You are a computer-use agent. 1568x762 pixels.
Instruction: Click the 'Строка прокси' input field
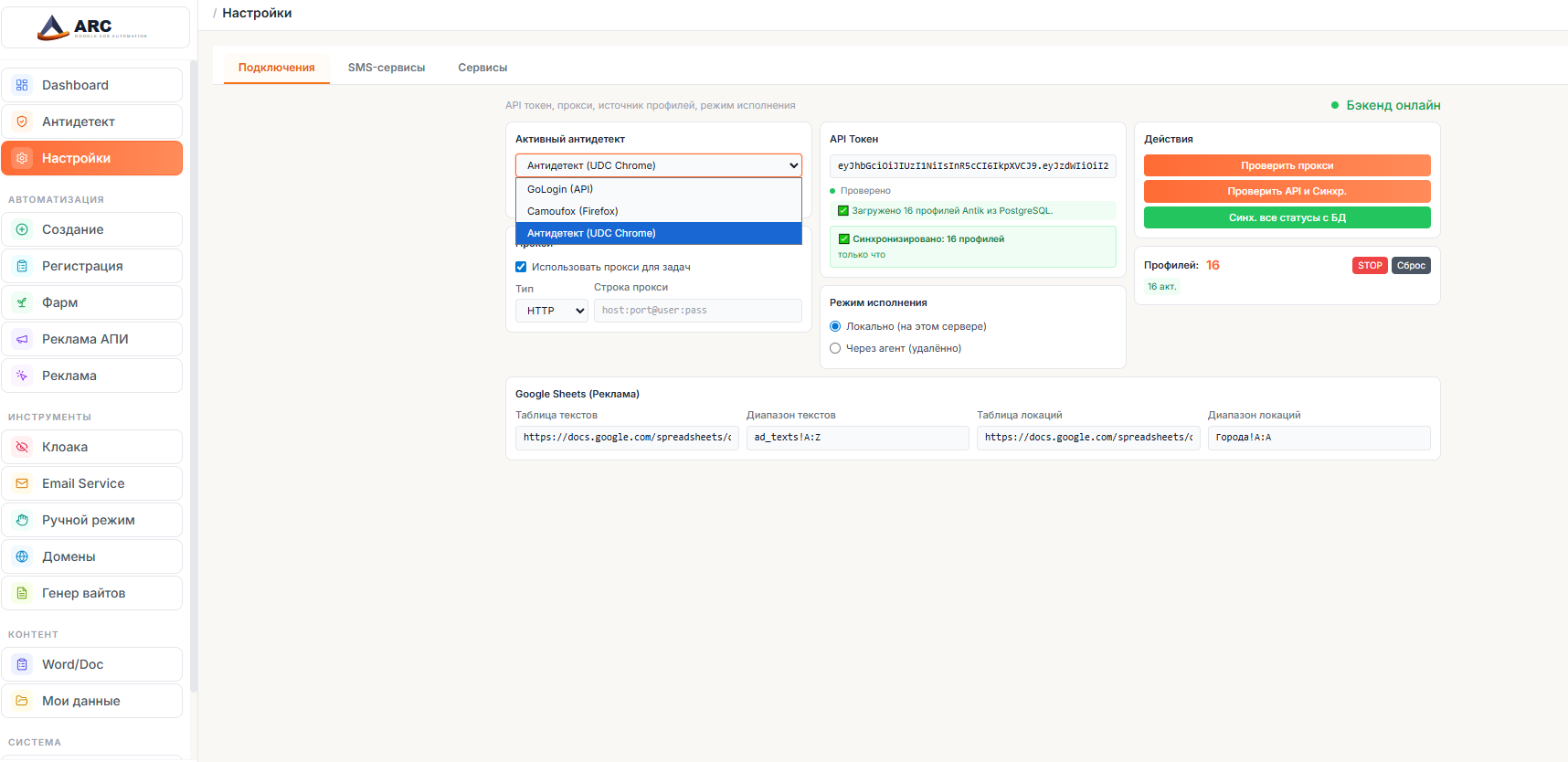click(x=697, y=311)
